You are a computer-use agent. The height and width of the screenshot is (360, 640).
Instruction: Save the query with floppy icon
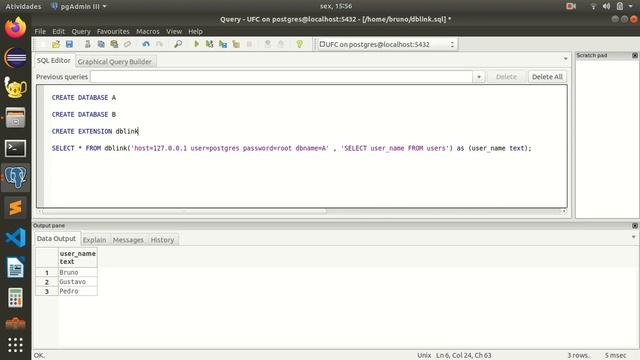click(x=69, y=44)
